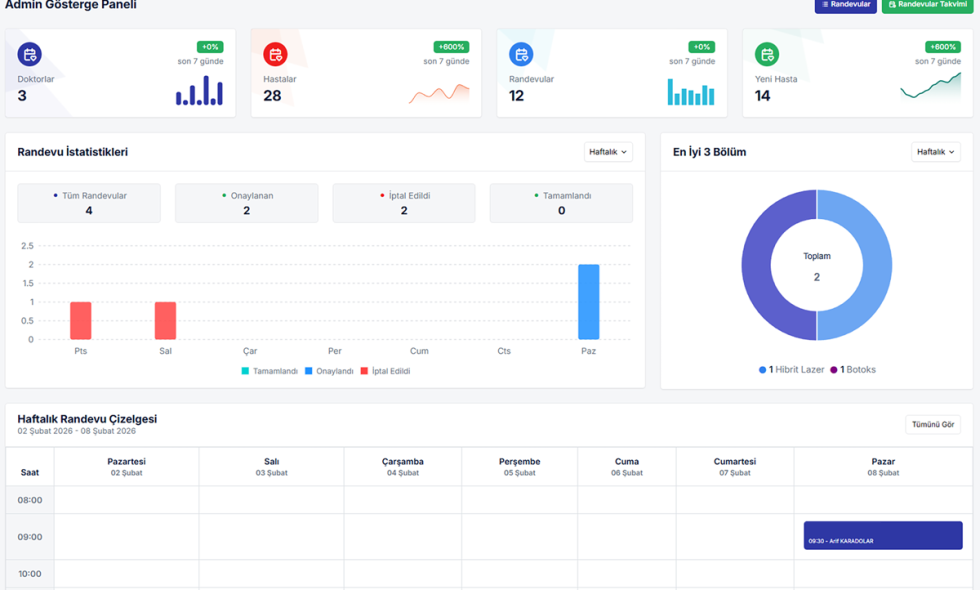Click the blue Randevular card icon
980x590 pixels.
tap(521, 54)
